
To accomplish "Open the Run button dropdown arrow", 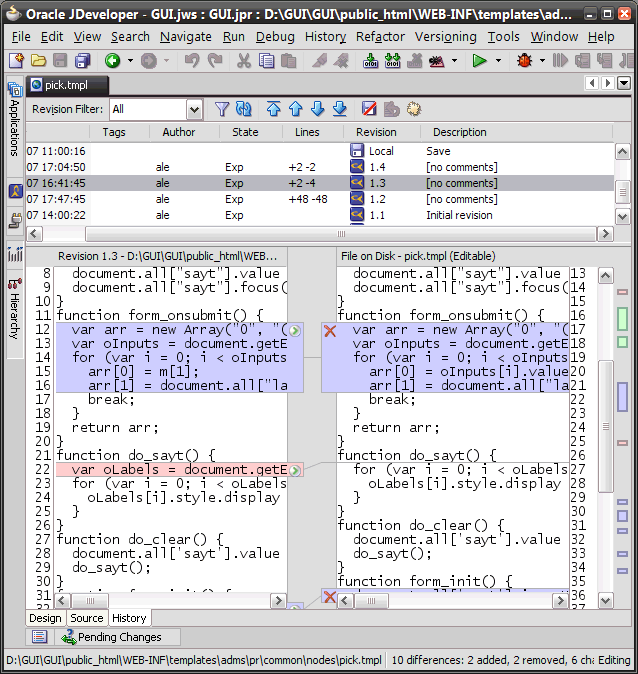I will point(499,61).
